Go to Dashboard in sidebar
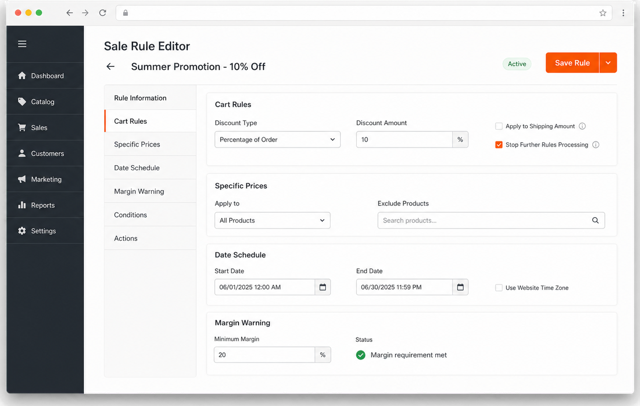This screenshot has width=640, height=406. [45, 76]
